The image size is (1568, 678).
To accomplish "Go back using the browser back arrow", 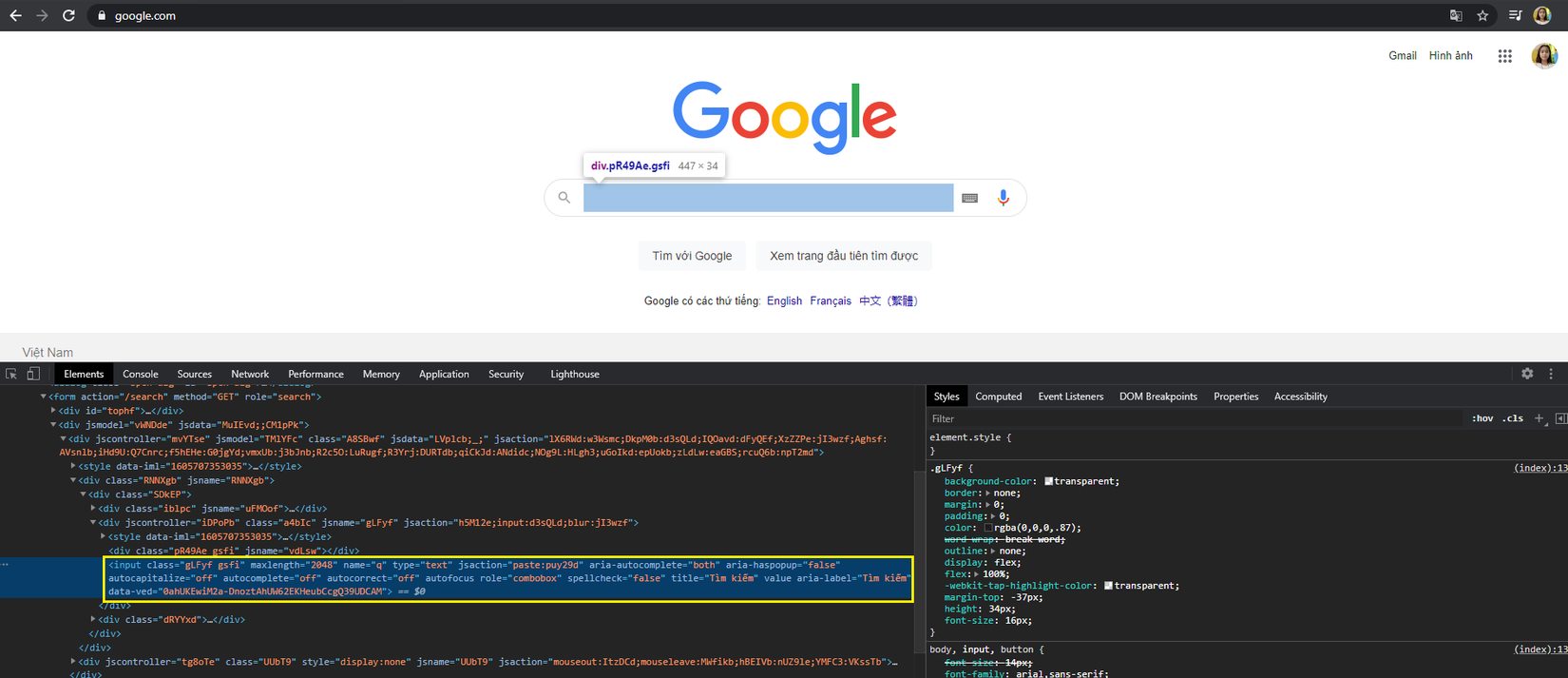I will coord(15,15).
